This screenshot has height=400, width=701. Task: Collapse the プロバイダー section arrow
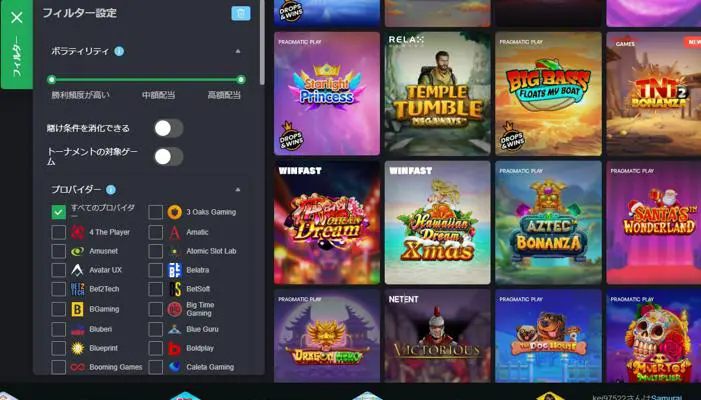(238, 190)
